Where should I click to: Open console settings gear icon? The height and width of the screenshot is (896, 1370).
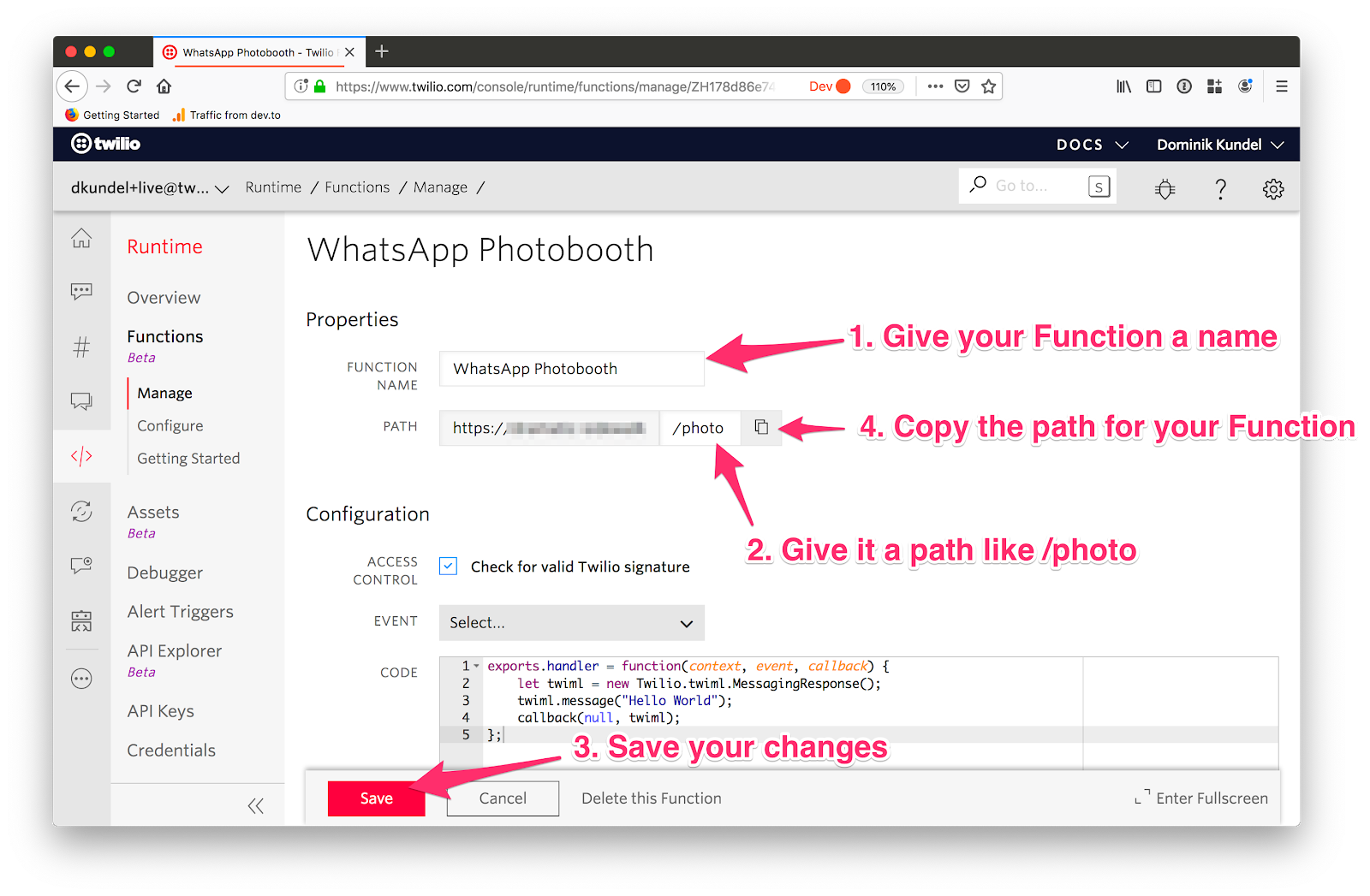1273,188
